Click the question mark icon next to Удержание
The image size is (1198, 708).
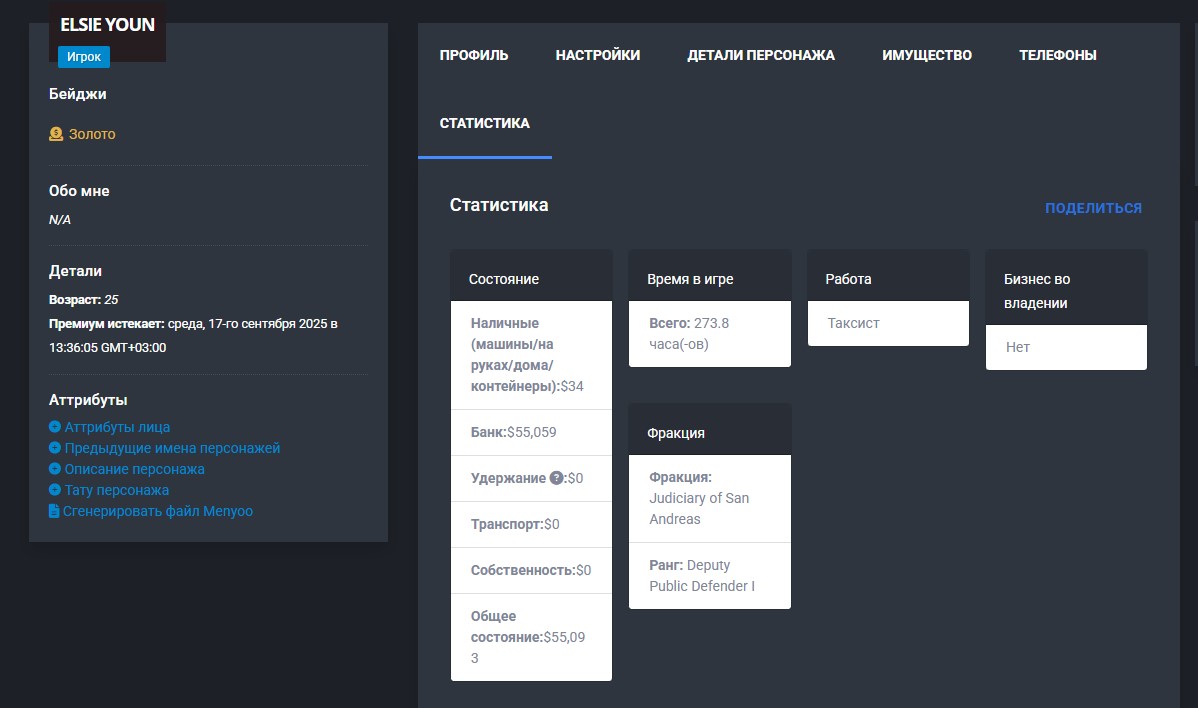(556, 478)
